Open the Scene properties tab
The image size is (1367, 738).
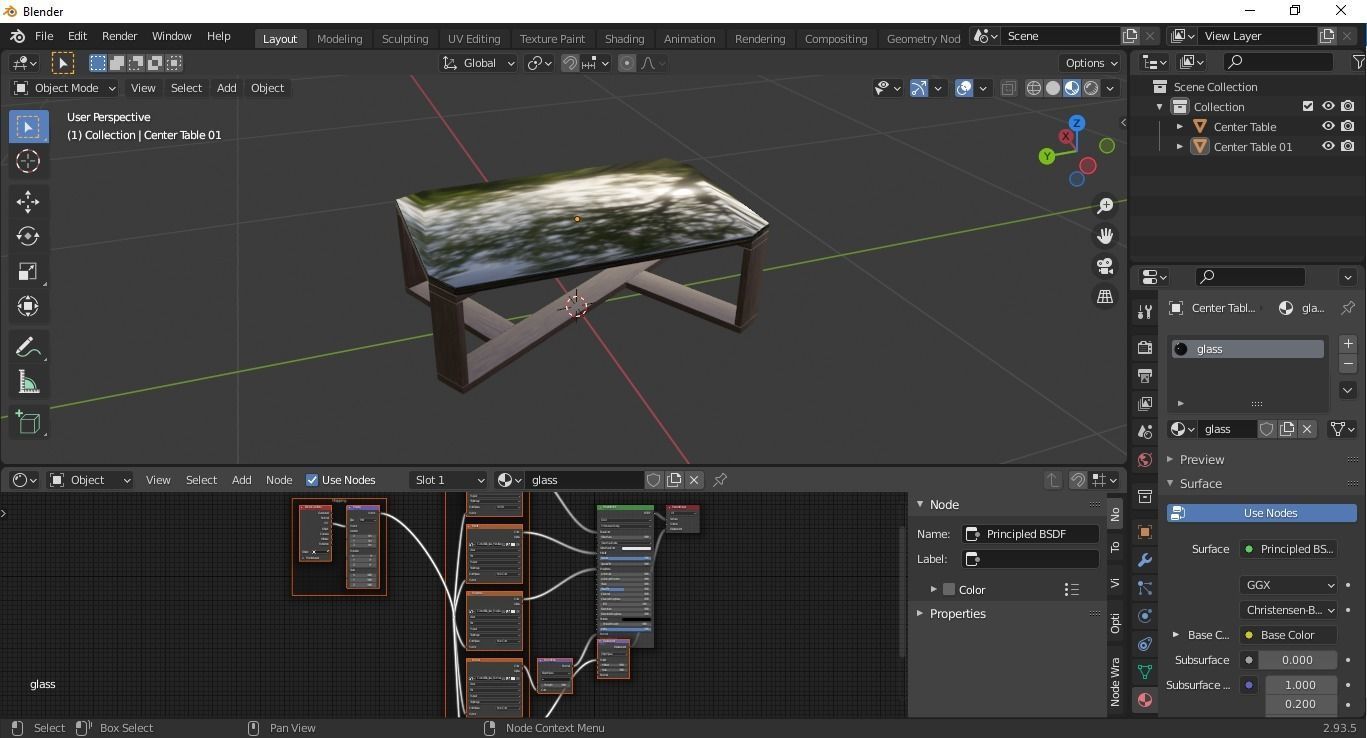click(1145, 432)
